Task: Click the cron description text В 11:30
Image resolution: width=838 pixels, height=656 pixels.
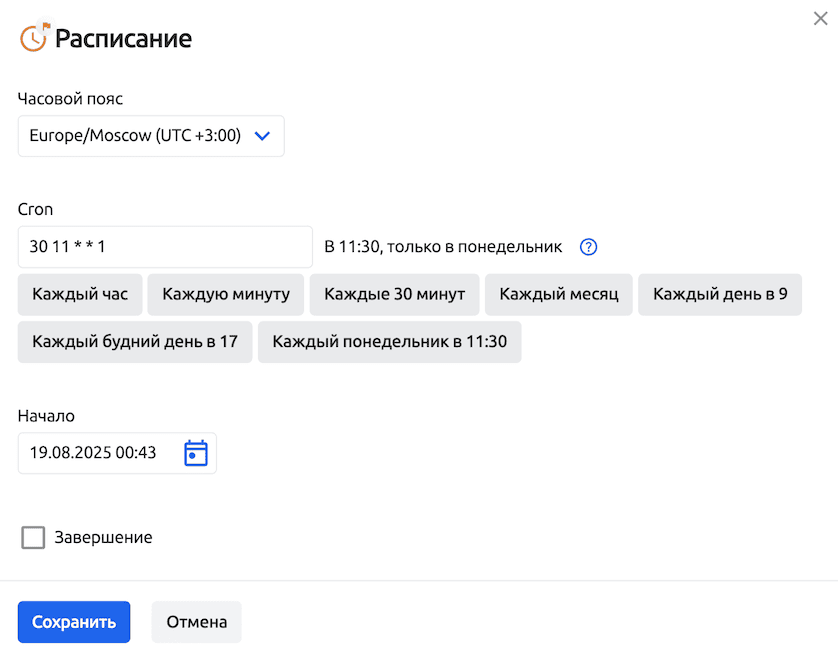Action: (443, 247)
